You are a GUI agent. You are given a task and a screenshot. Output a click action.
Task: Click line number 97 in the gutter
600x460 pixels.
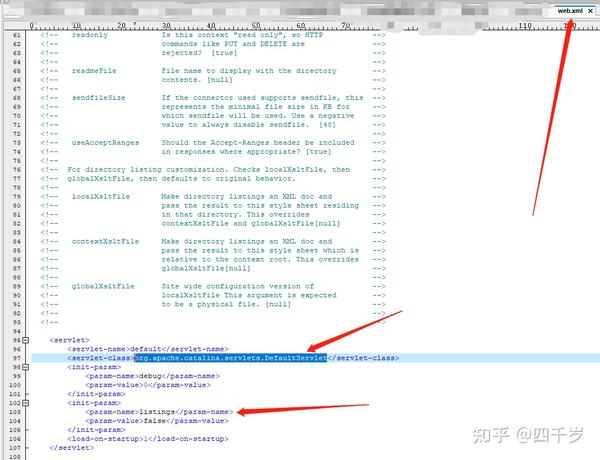[16, 358]
